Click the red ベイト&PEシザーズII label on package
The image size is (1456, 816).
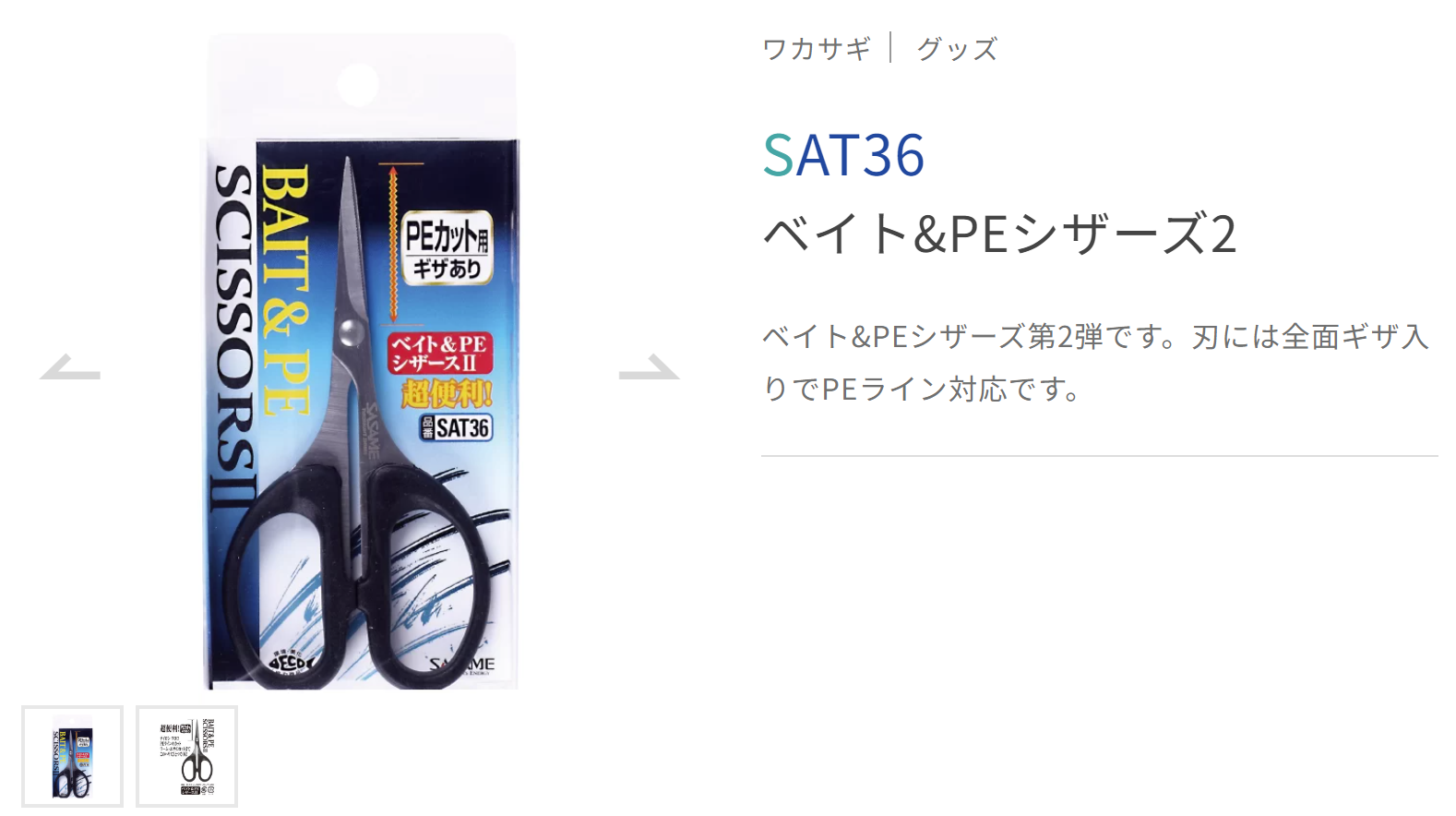point(440,353)
